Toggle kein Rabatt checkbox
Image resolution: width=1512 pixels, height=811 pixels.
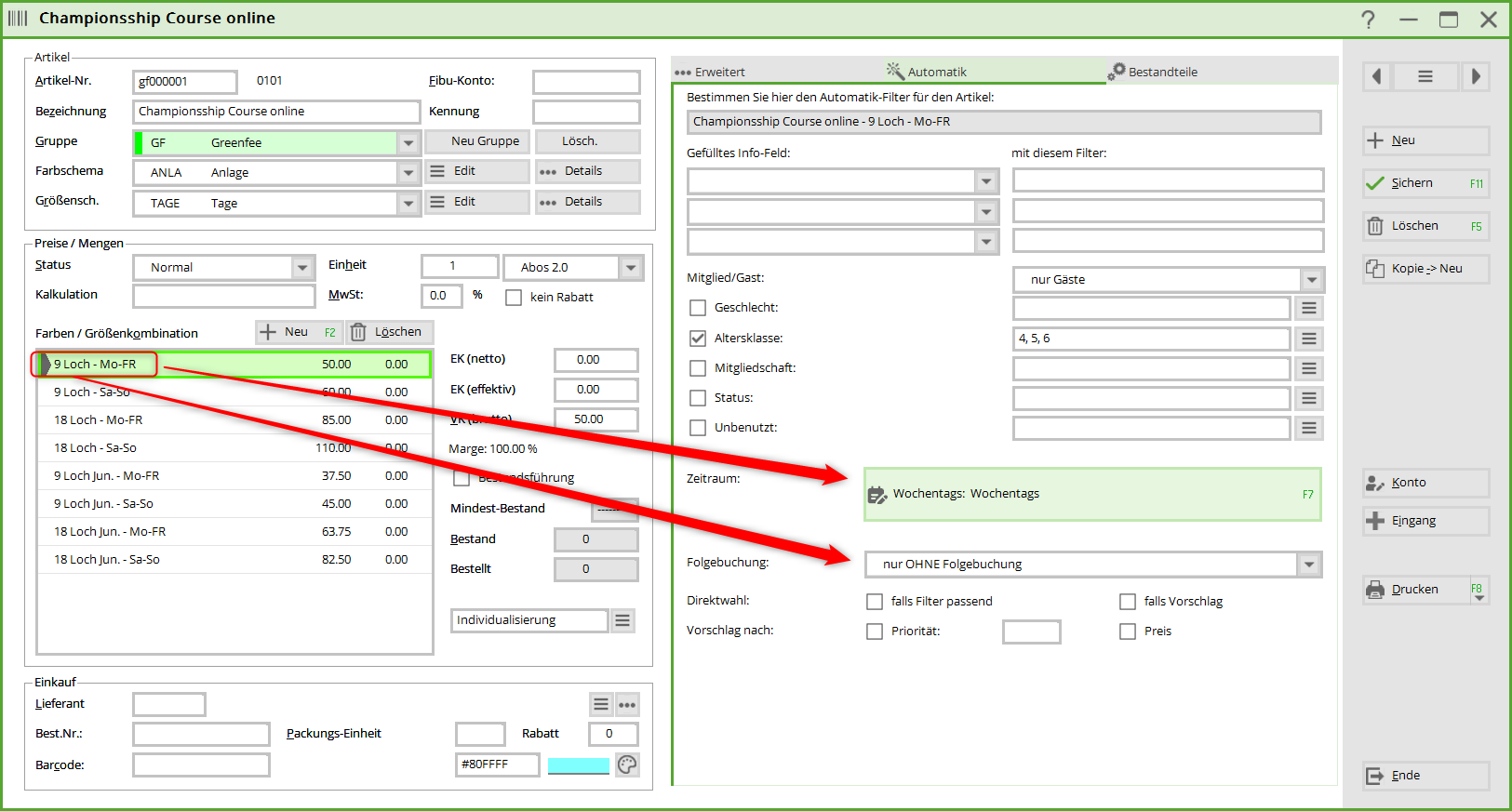[x=514, y=298]
